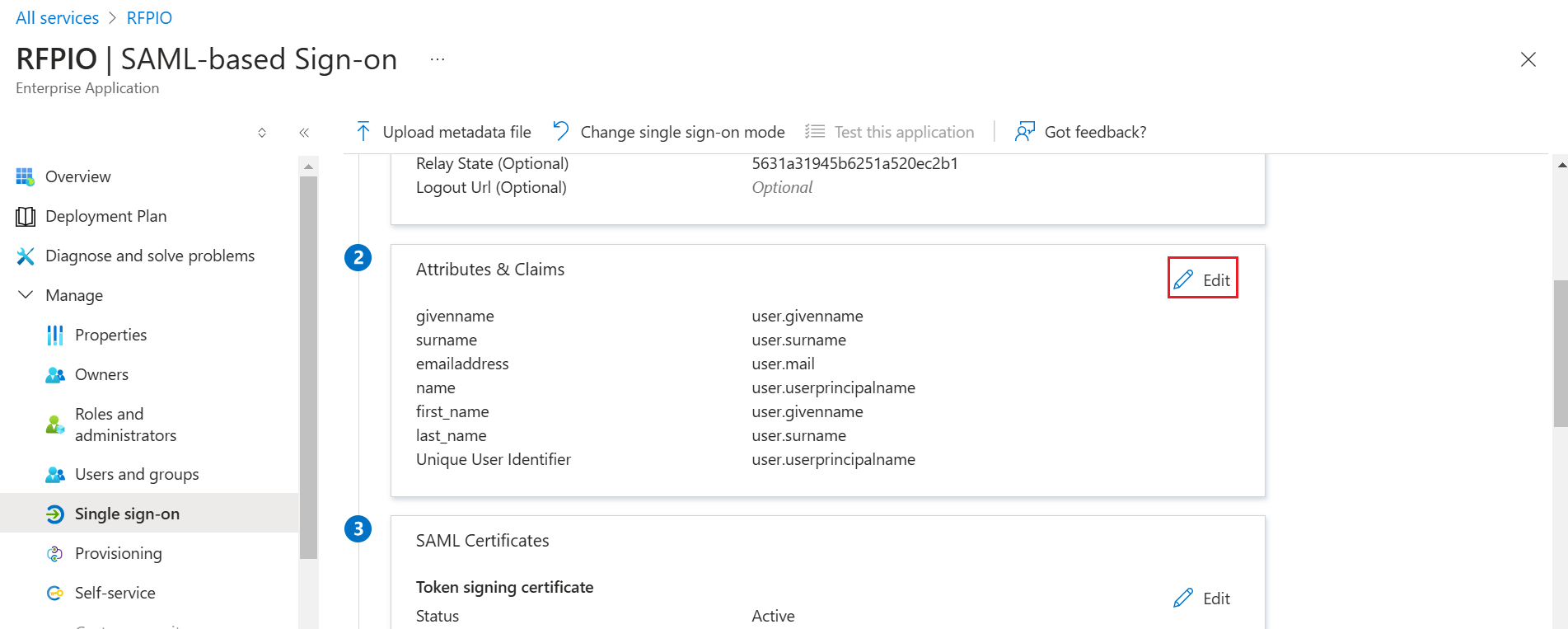Click Unique User Identifier claim
Image resolution: width=1568 pixels, height=629 pixels.
point(494,459)
